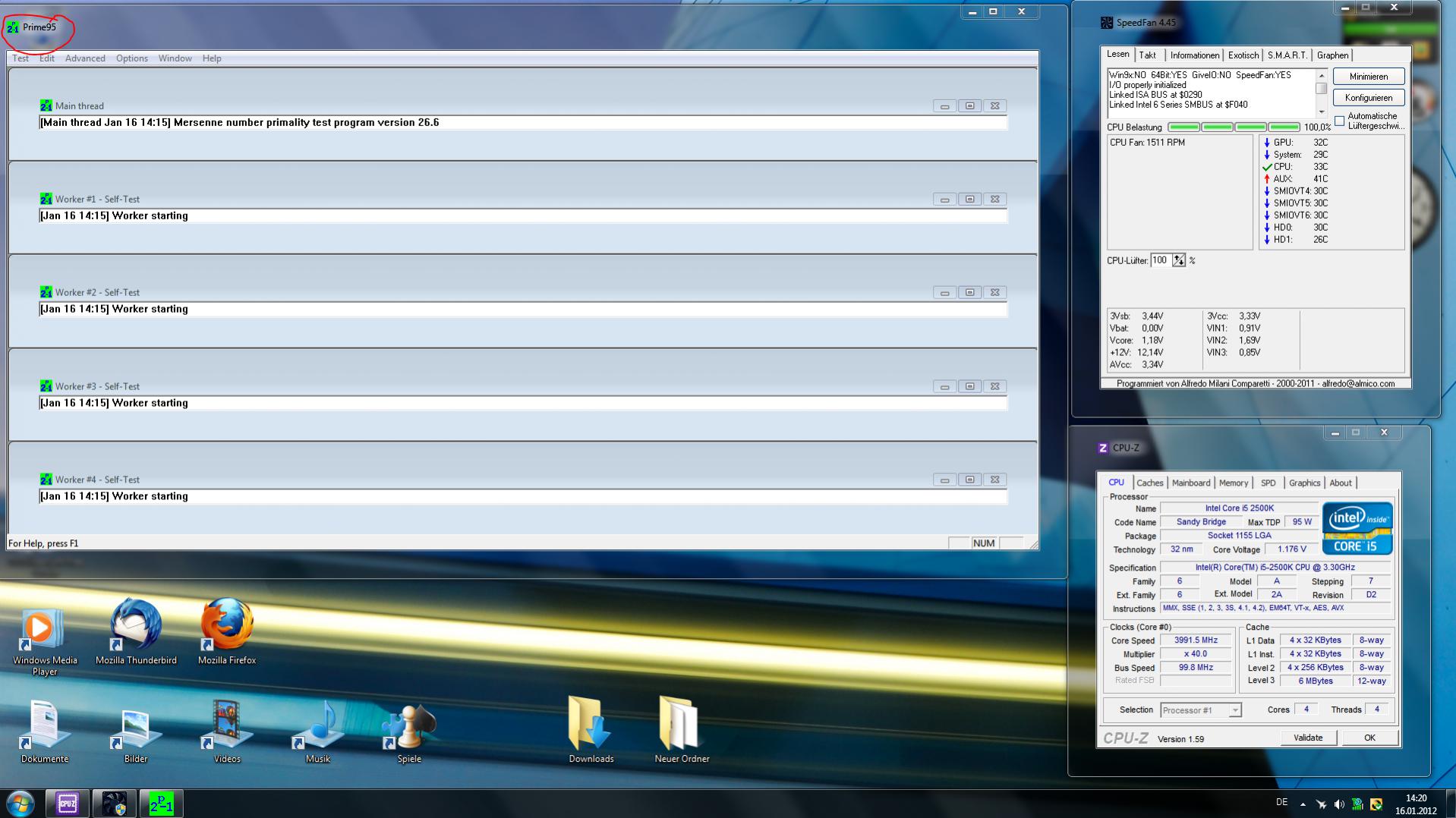
Task: Switch to the Caches tab in CPU-Z
Action: pos(1149,483)
